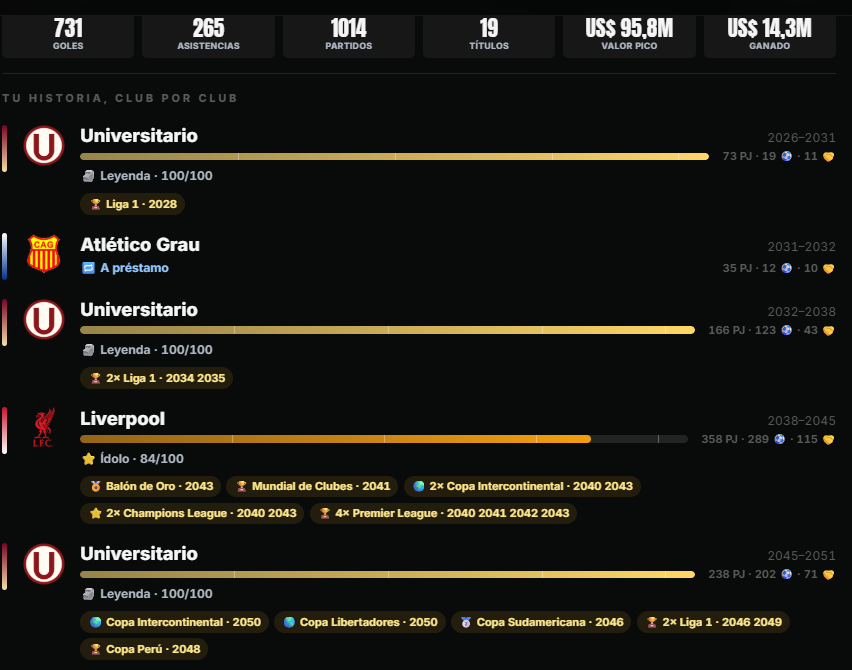Click the scroll icon beside 2026–2031 Leyenda
852x670 pixels.
click(88, 176)
